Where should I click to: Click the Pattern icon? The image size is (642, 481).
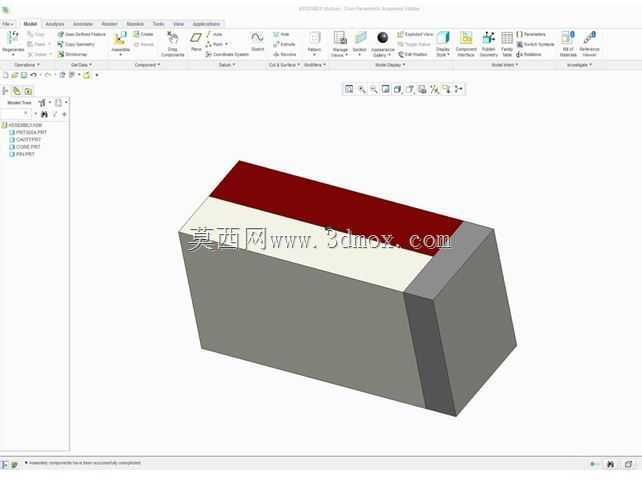coord(314,38)
